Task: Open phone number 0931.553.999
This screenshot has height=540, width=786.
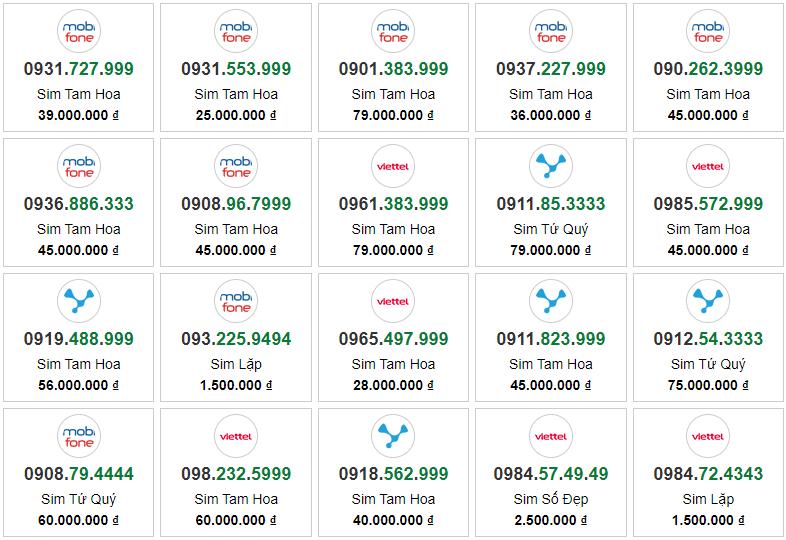Action: pos(236,69)
